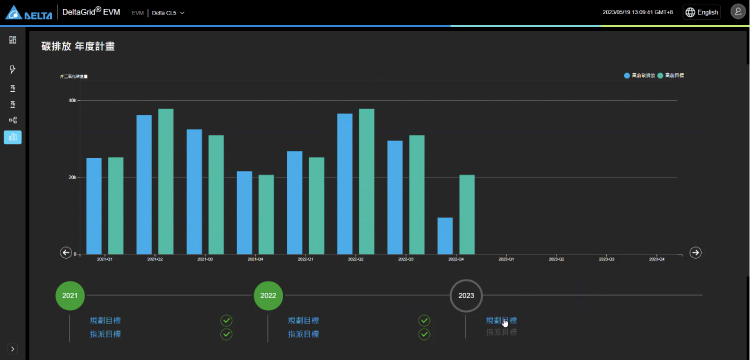Click the green 2022-Q4 bar
Screen dimensions: 750x360
pyautogui.click(x=467, y=215)
